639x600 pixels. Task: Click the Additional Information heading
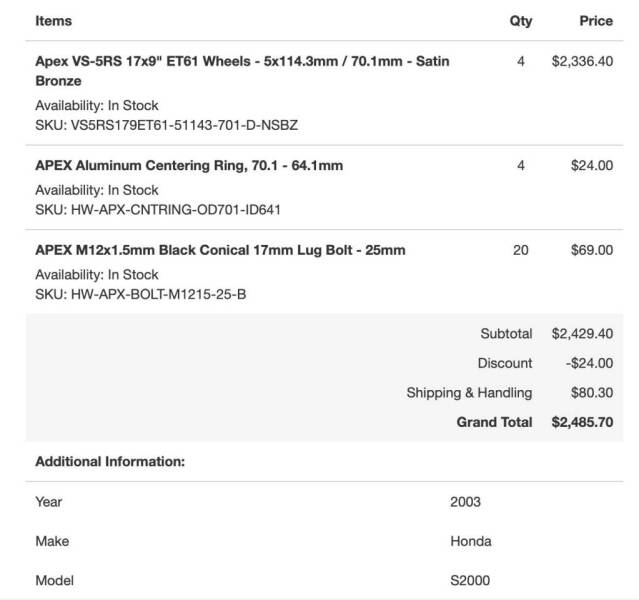tap(110, 461)
